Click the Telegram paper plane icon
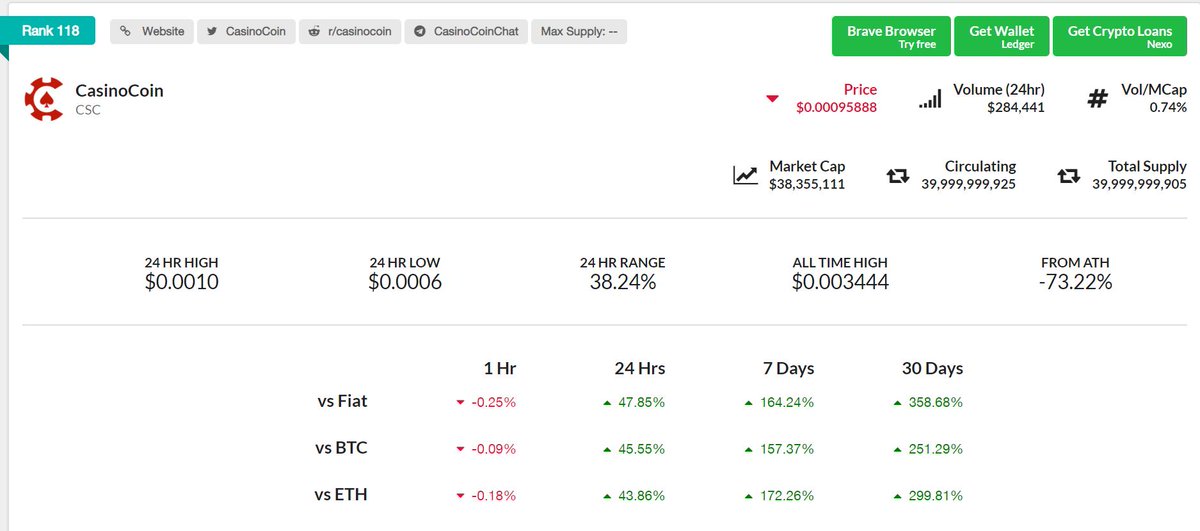The width and height of the screenshot is (1200, 531). point(421,31)
